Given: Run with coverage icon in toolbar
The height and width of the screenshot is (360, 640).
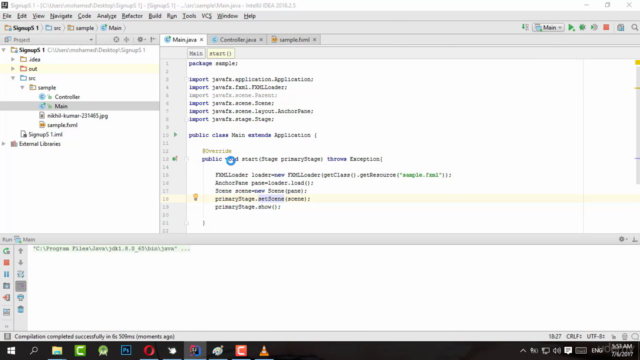Looking at the screenshot, I should [594, 27].
